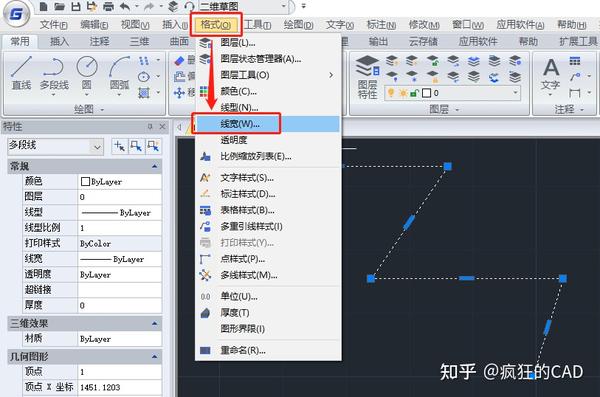Choose 文字样式(S)... menu item
This screenshot has height=397, width=600.
point(267,178)
